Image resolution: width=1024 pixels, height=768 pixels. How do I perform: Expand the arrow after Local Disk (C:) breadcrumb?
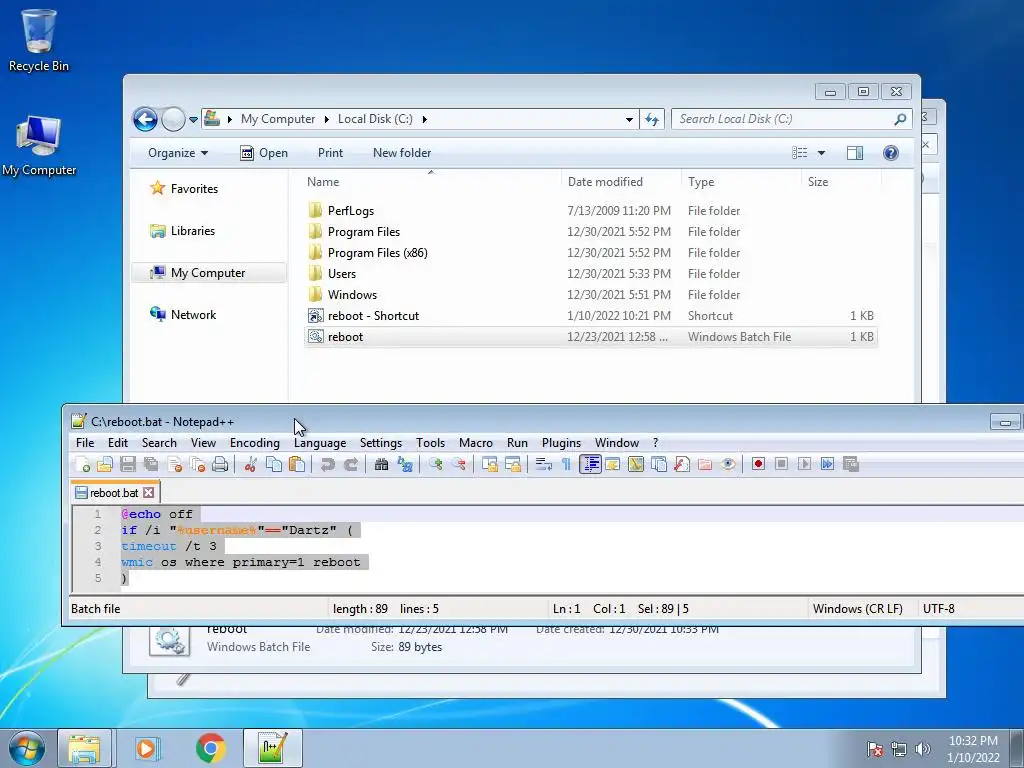424,119
